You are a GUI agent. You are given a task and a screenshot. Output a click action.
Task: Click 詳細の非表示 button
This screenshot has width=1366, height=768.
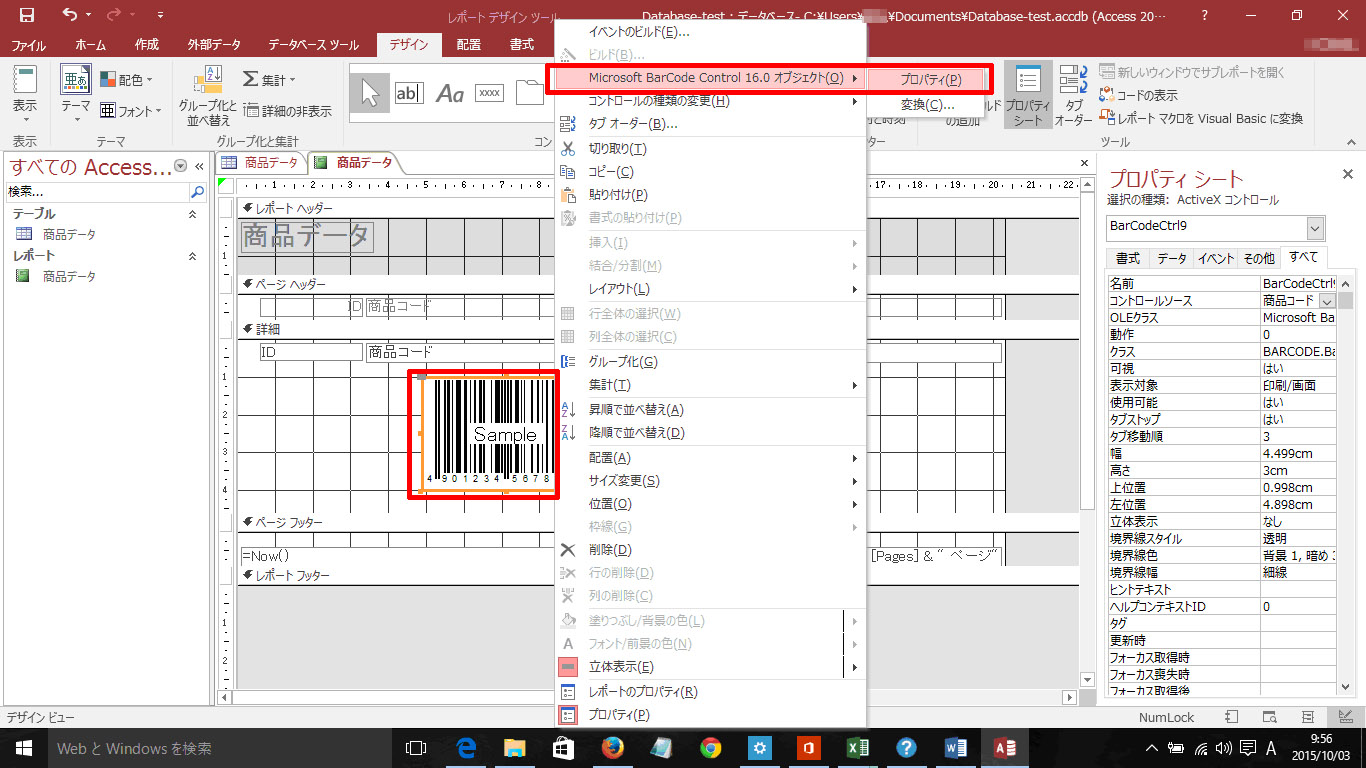(x=288, y=111)
